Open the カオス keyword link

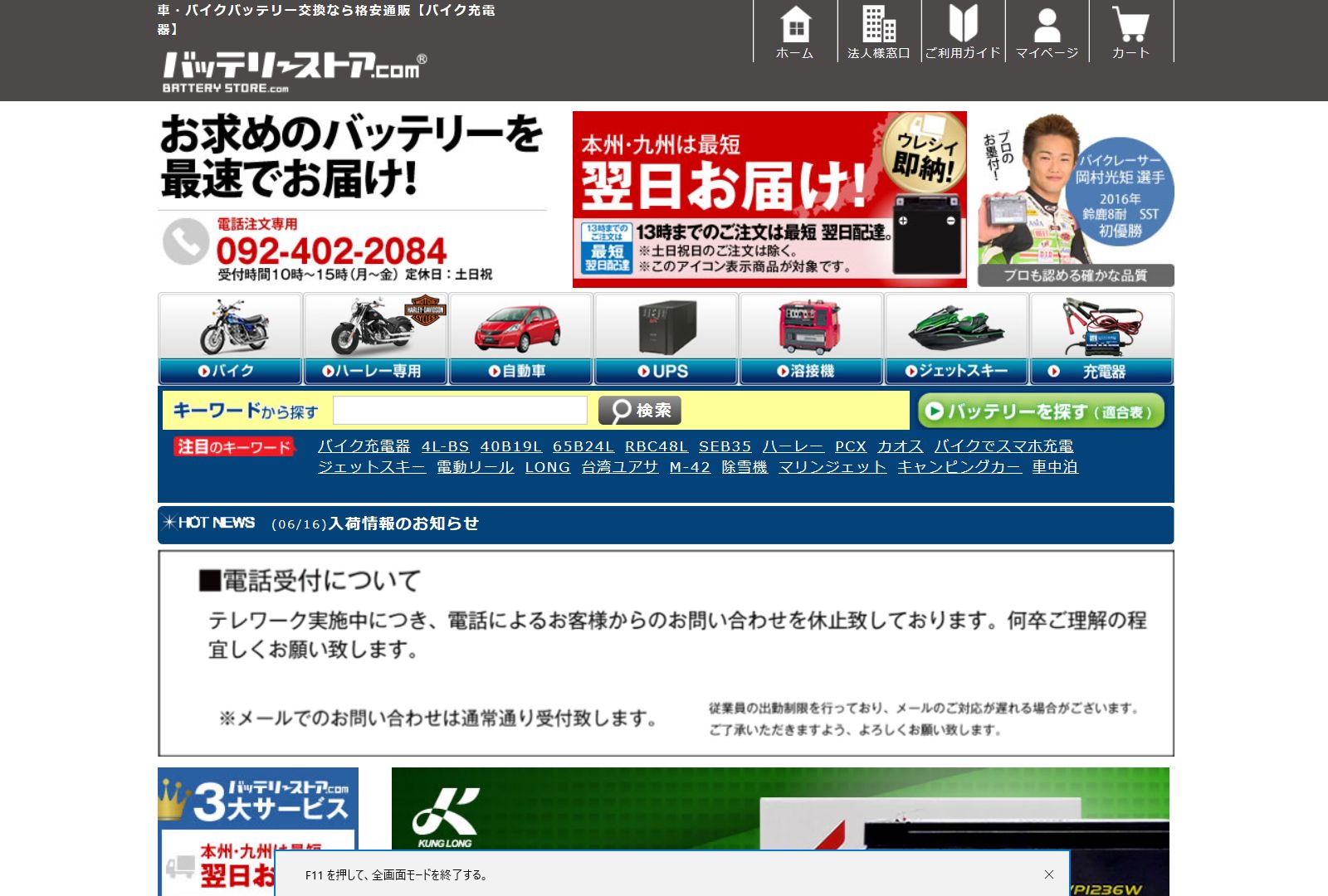[x=901, y=446]
